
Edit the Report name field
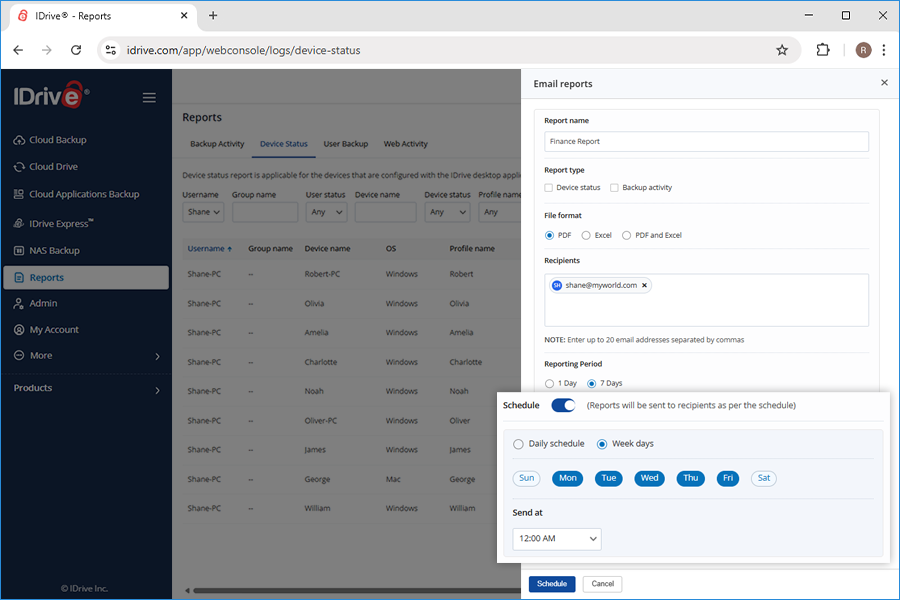tap(706, 142)
